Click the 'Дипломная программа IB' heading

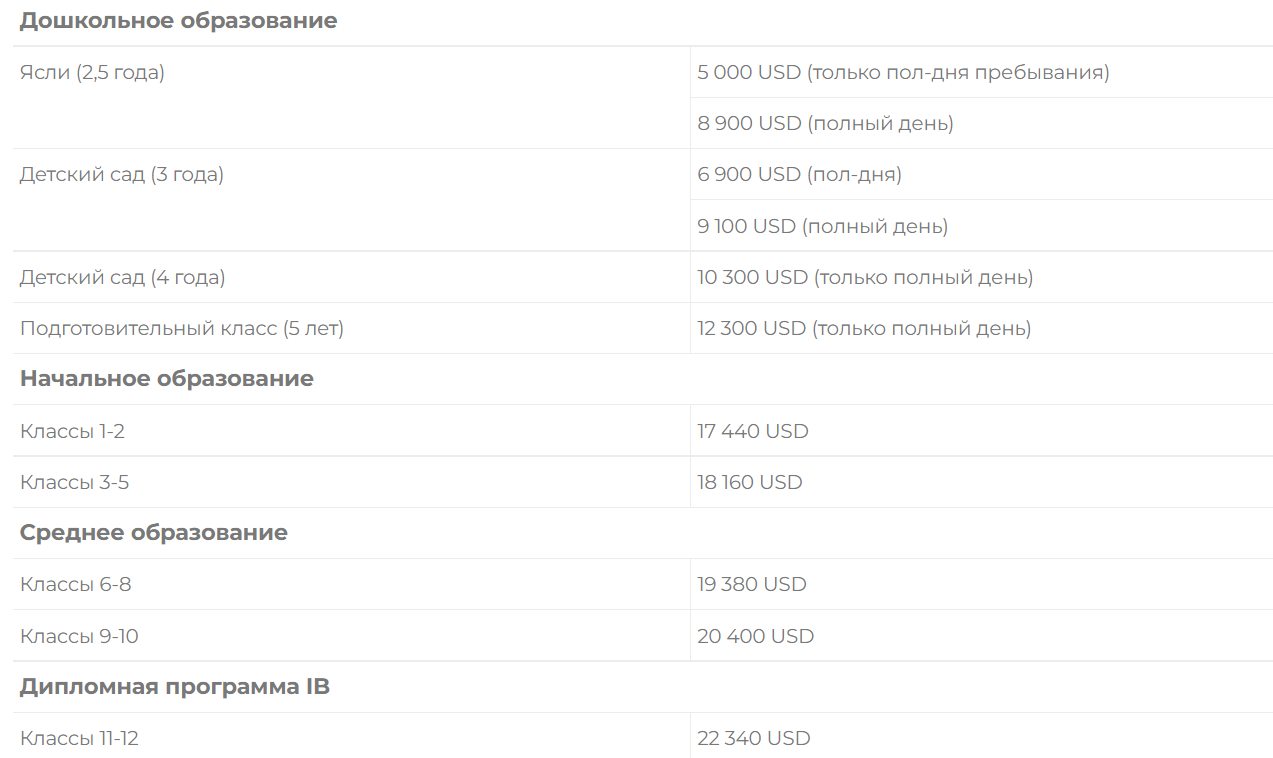(174, 687)
